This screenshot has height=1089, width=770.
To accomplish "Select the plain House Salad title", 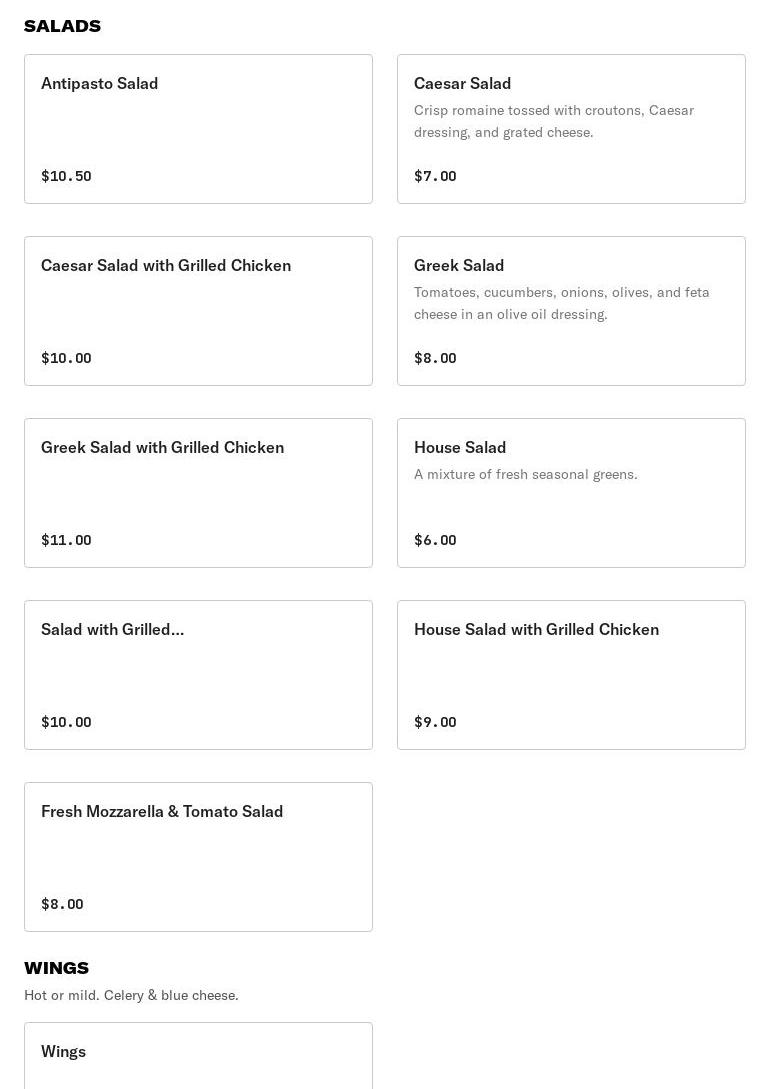I will tap(460, 448).
